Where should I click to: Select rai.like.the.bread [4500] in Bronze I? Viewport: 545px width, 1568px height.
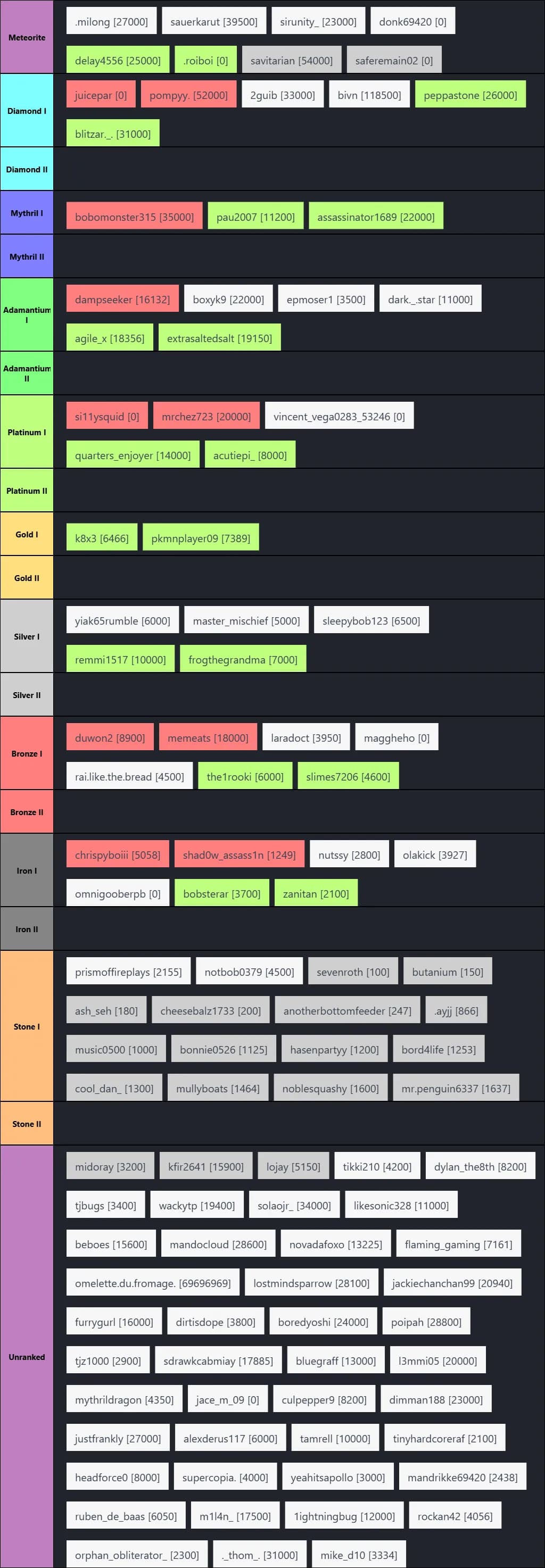coord(129,777)
